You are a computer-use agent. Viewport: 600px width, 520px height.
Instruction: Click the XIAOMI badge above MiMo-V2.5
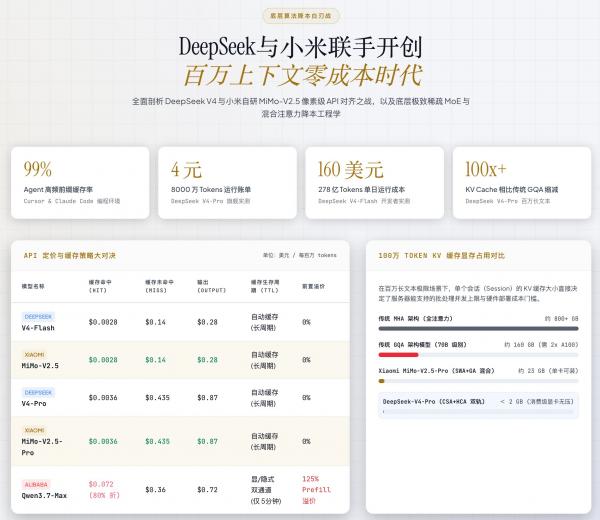34,355
